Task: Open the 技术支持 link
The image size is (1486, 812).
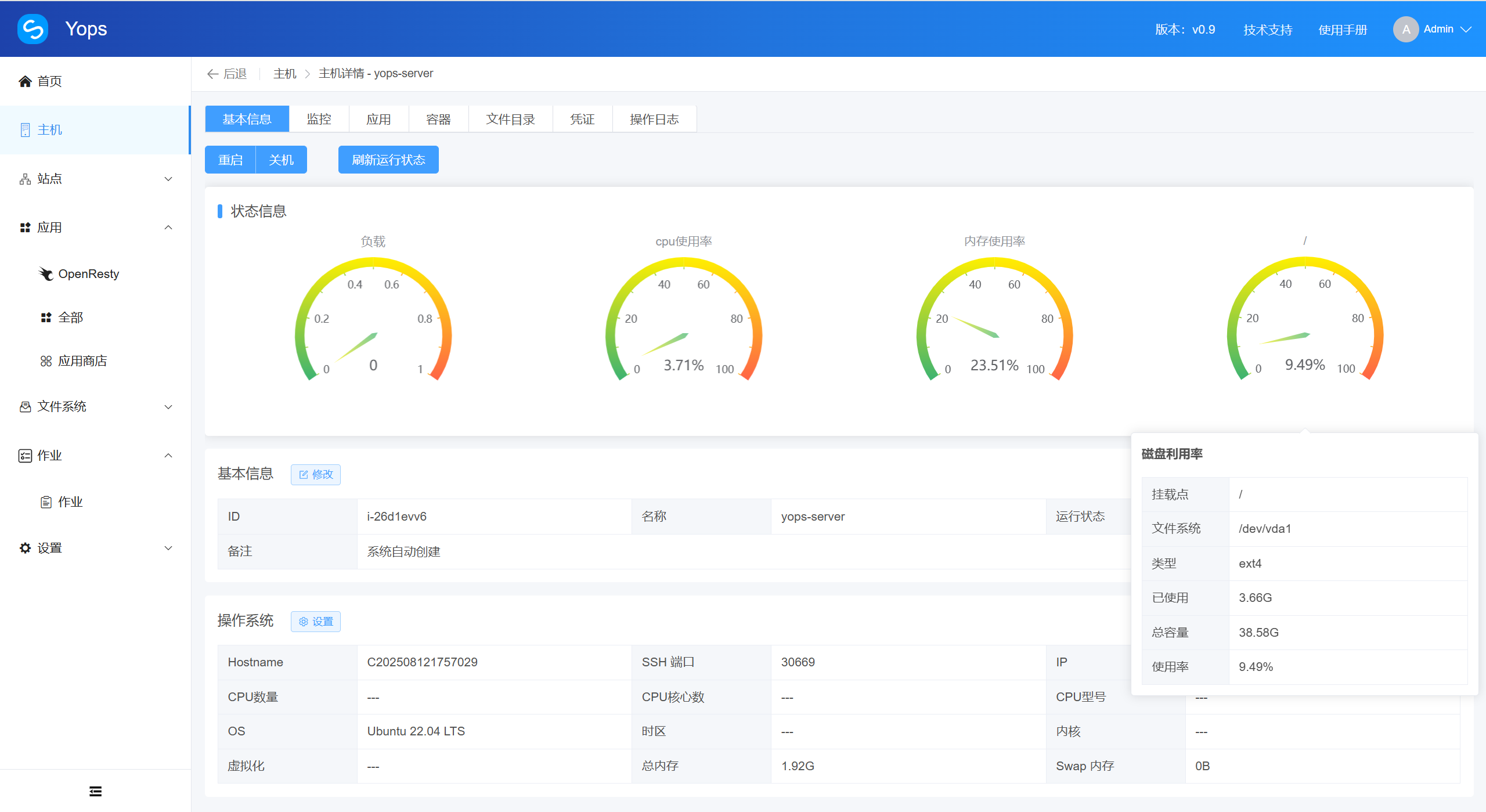Action: (1268, 30)
